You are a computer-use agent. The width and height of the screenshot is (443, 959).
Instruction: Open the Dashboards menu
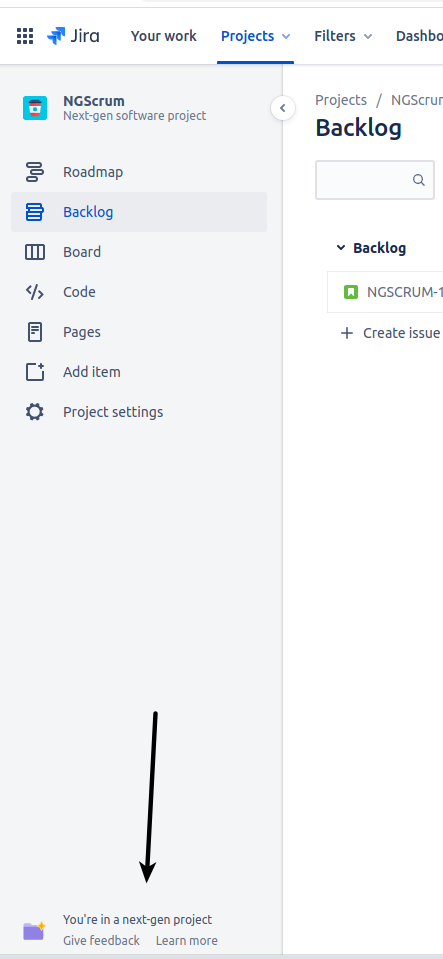420,36
